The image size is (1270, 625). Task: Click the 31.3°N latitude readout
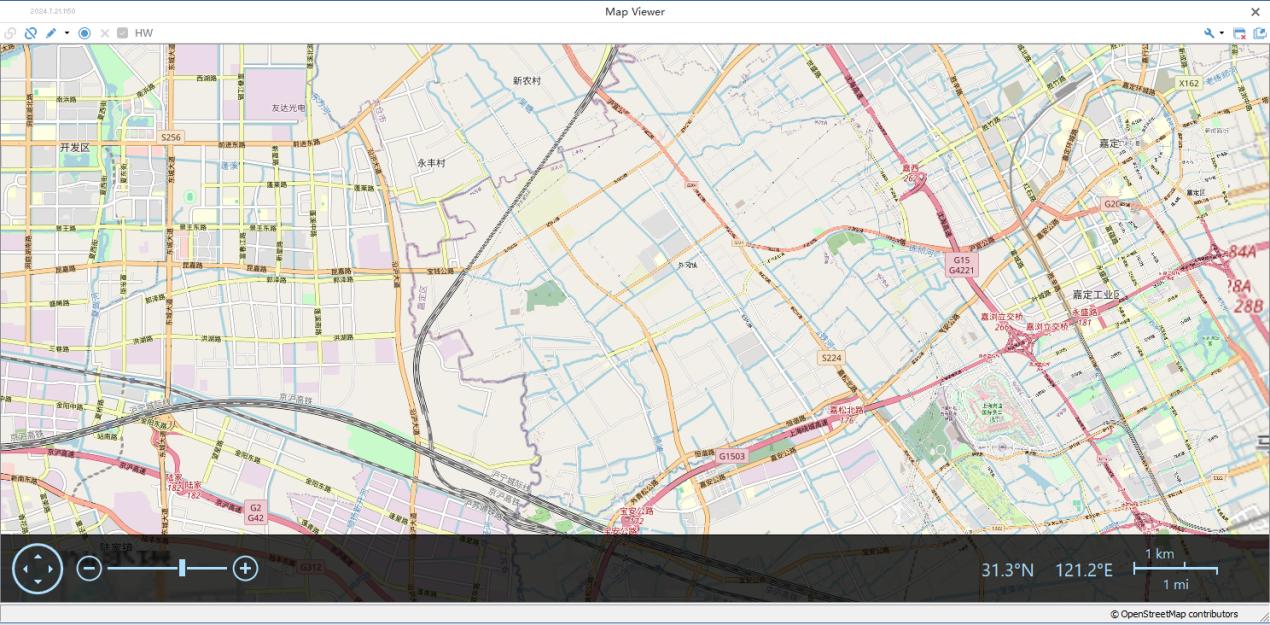pos(1007,570)
